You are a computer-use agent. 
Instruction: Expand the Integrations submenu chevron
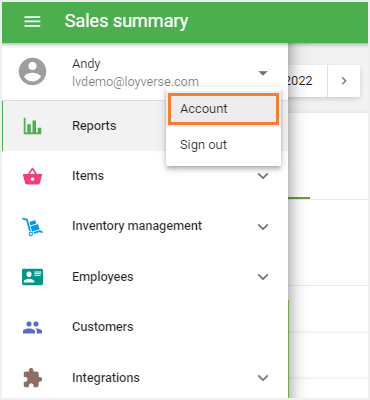263,378
